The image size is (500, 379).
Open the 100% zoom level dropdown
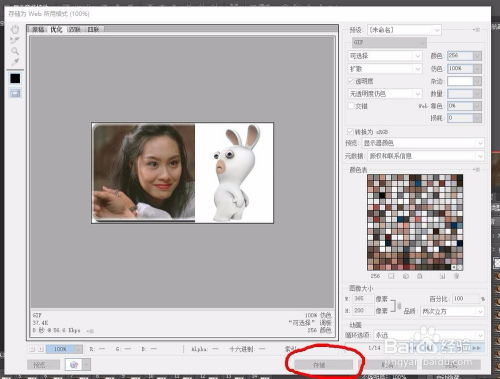64,349
